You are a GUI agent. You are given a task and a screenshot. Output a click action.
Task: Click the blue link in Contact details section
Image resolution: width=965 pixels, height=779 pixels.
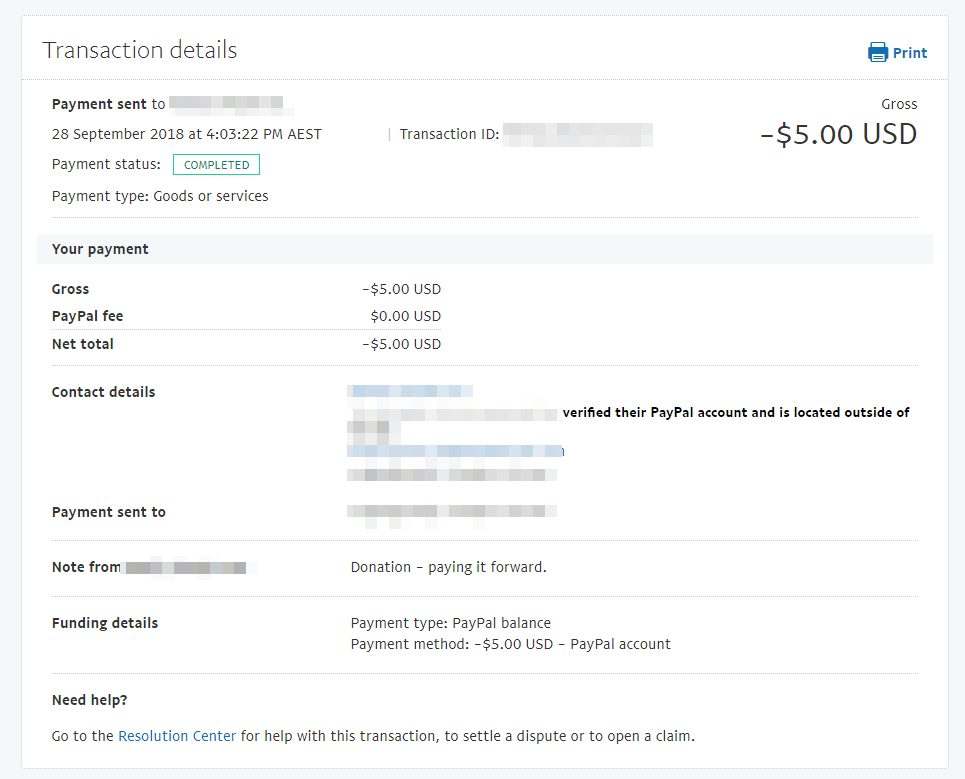(x=455, y=450)
